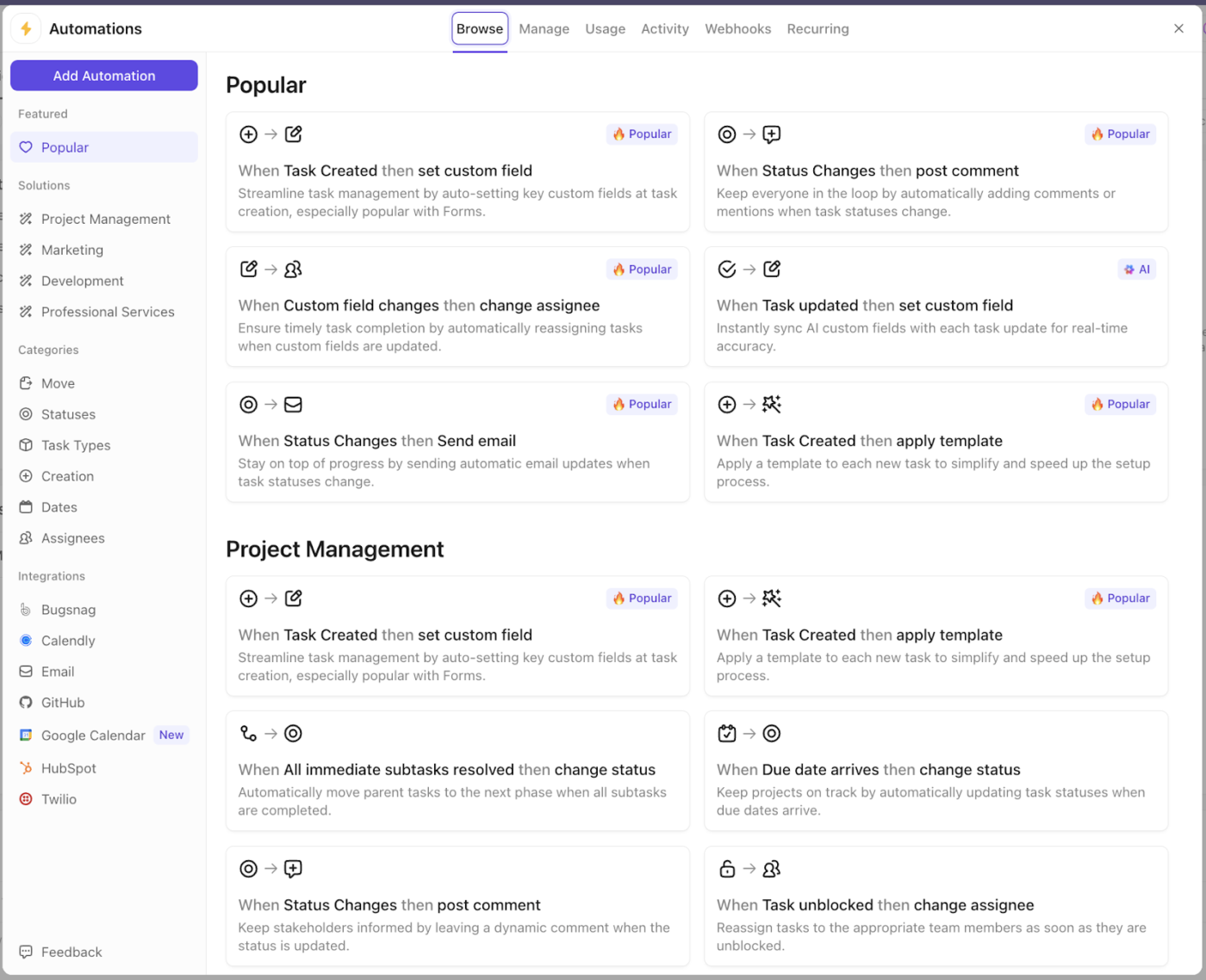The height and width of the screenshot is (980, 1206).
Task: Open the Calendly integration
Action: (67, 641)
